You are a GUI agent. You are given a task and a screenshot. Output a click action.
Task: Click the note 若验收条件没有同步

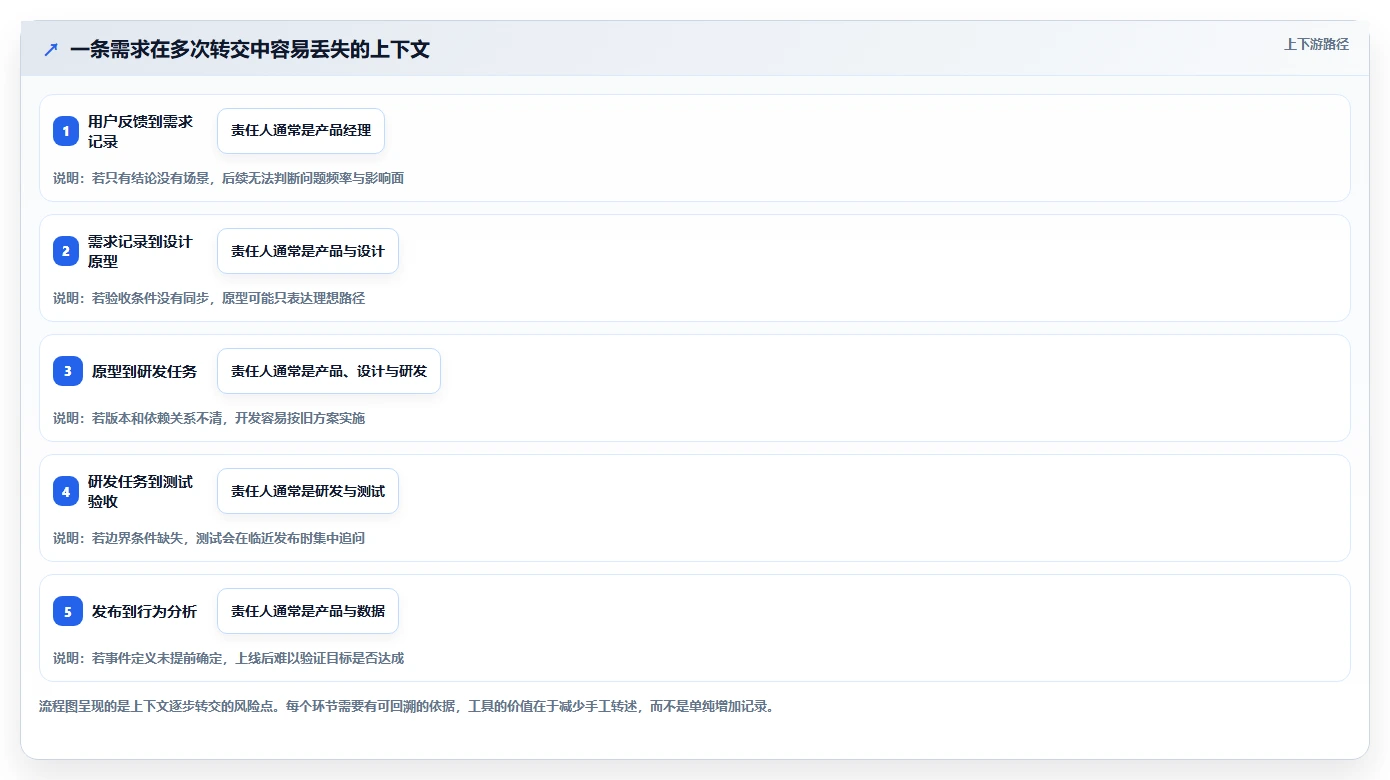pos(209,298)
